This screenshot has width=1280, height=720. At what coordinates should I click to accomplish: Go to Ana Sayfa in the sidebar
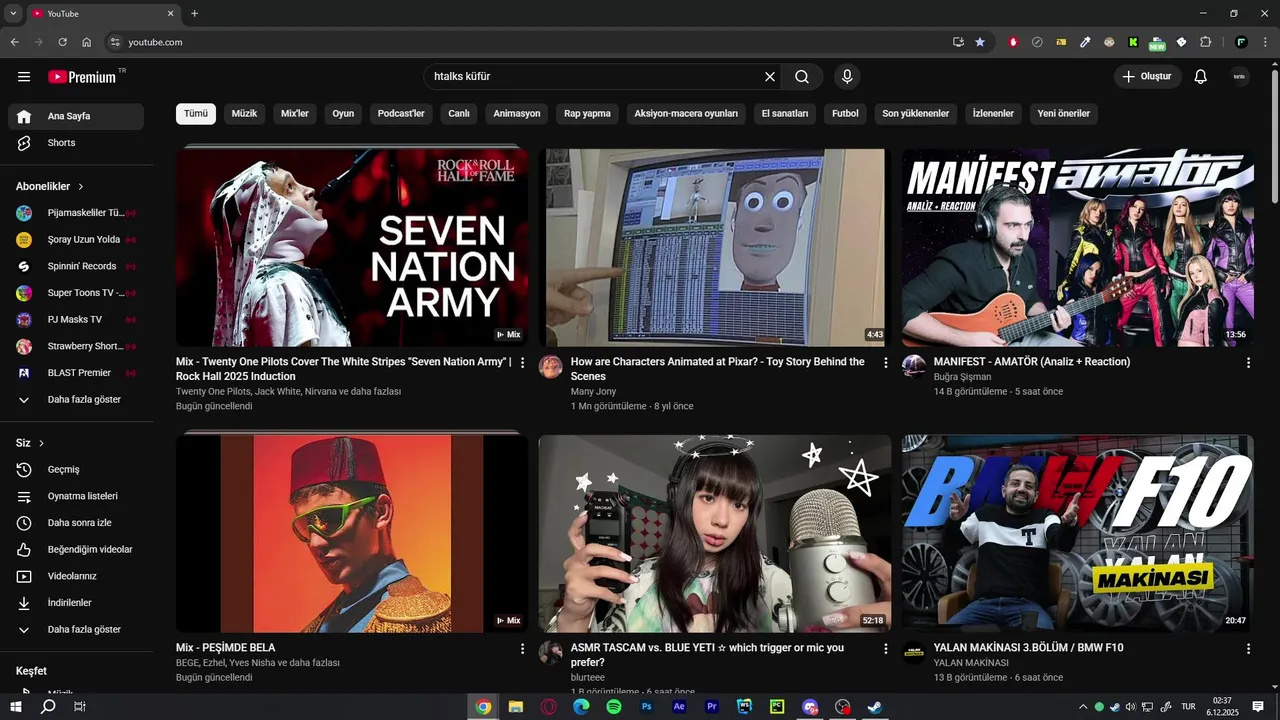coord(76,116)
